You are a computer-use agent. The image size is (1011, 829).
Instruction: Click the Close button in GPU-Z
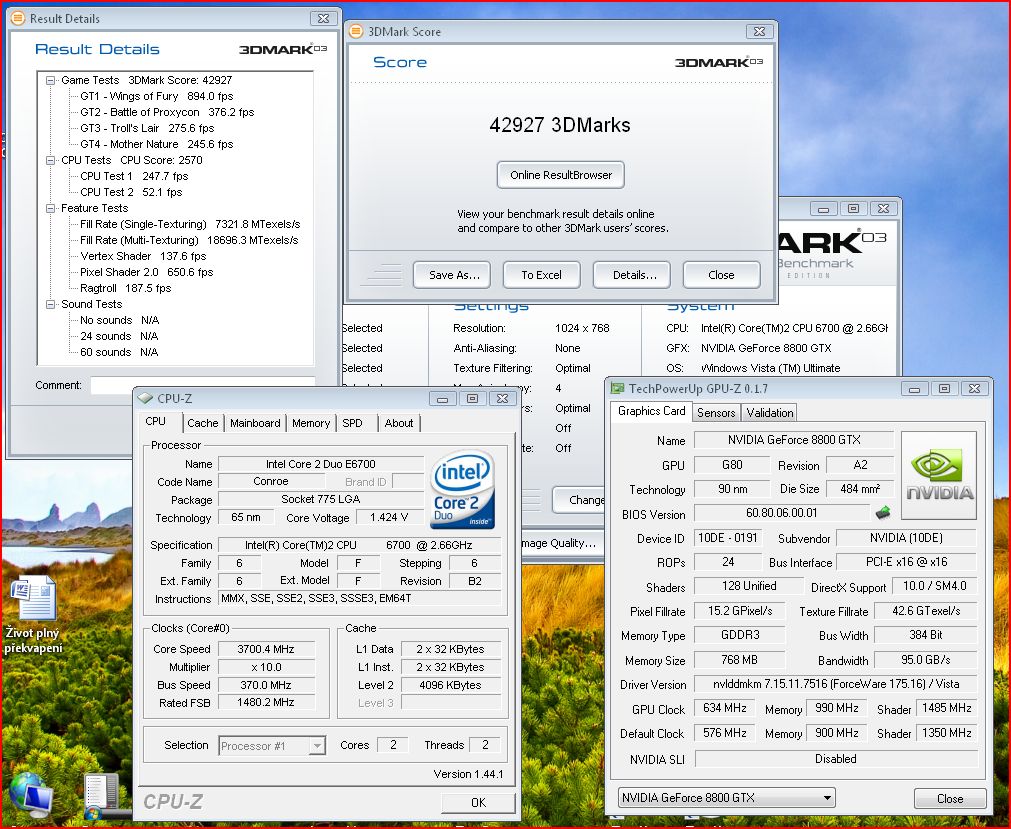950,799
